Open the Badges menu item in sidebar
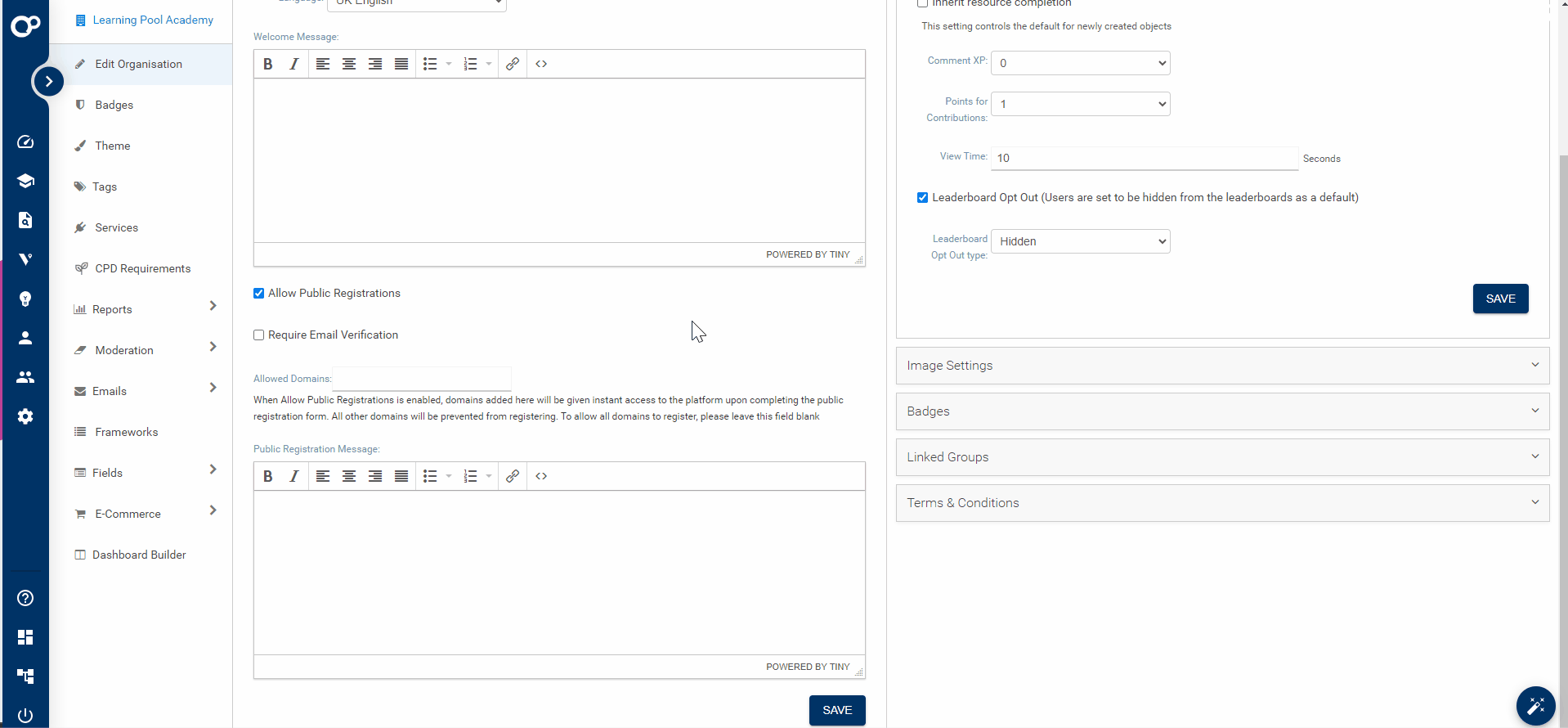Image resolution: width=1568 pixels, height=728 pixels. (114, 105)
